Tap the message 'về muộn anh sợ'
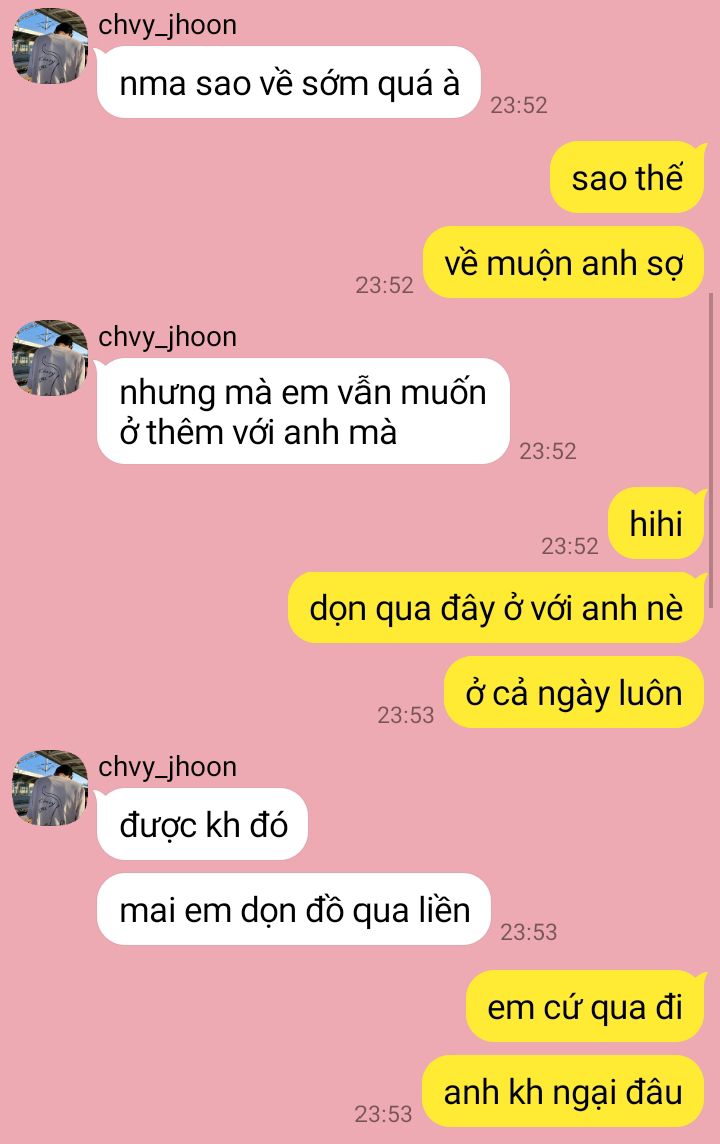This screenshot has height=1144, width=720. point(564,263)
